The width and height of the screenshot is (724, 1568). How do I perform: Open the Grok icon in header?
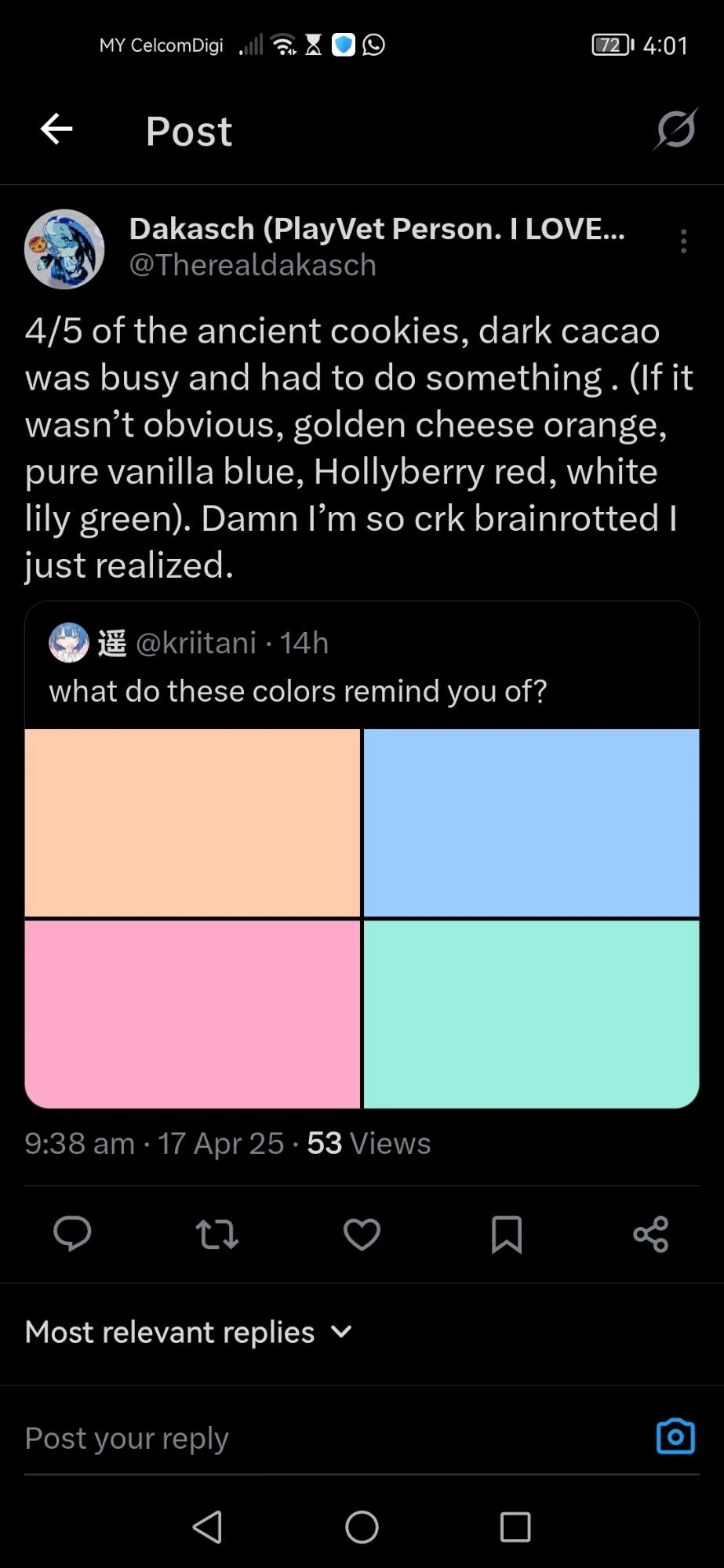pyautogui.click(x=675, y=129)
